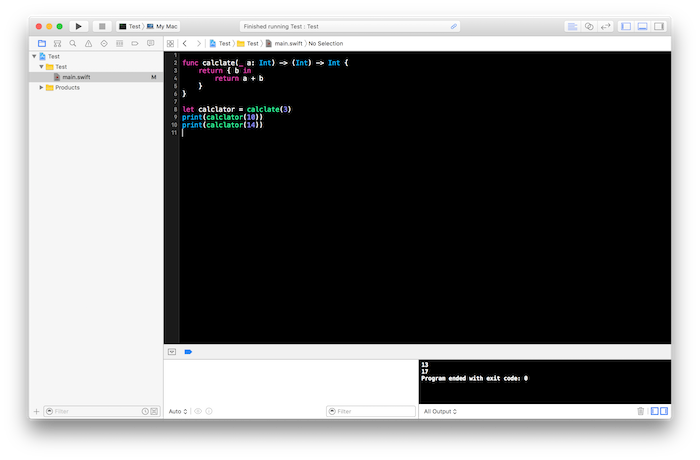Click Test project in the jump bar
This screenshot has width=700, height=460.
pos(220,43)
